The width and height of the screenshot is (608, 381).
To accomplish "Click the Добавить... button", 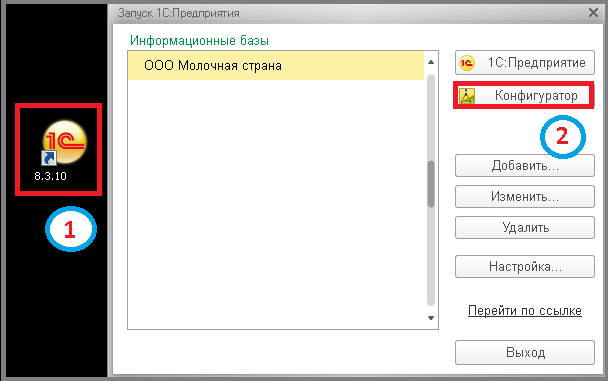I will (525, 166).
